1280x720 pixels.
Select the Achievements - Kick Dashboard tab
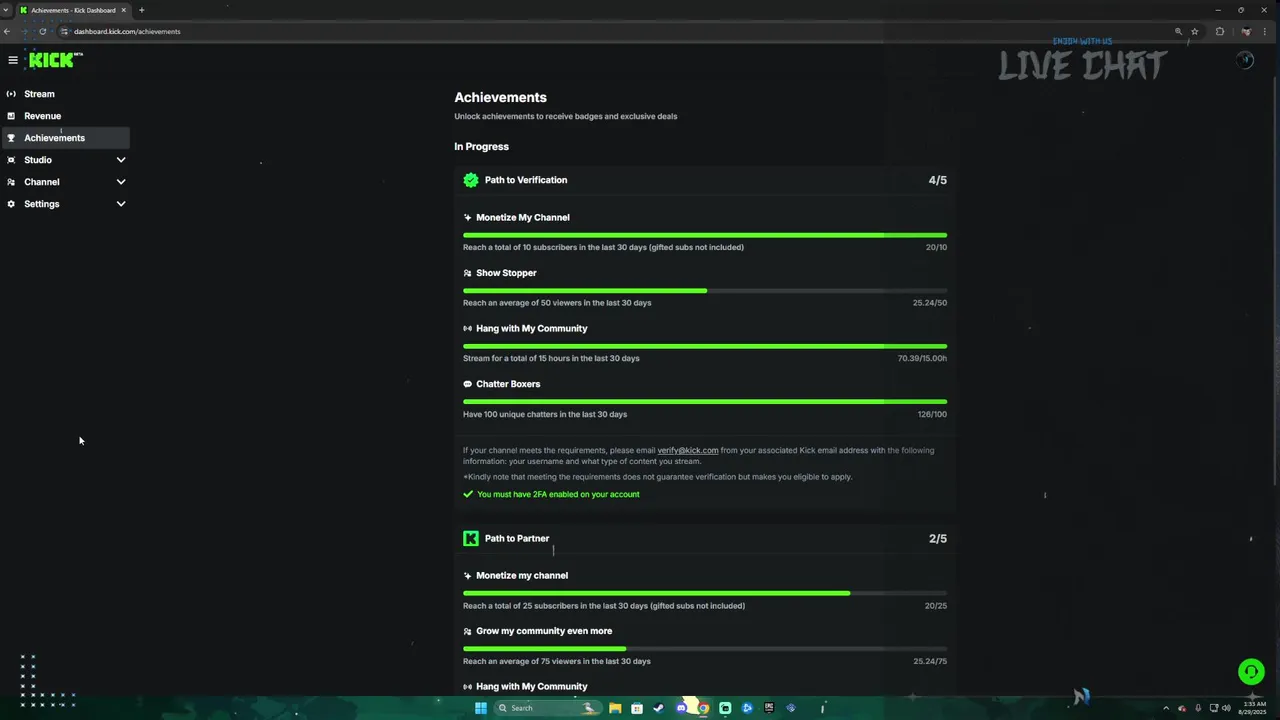tap(73, 10)
